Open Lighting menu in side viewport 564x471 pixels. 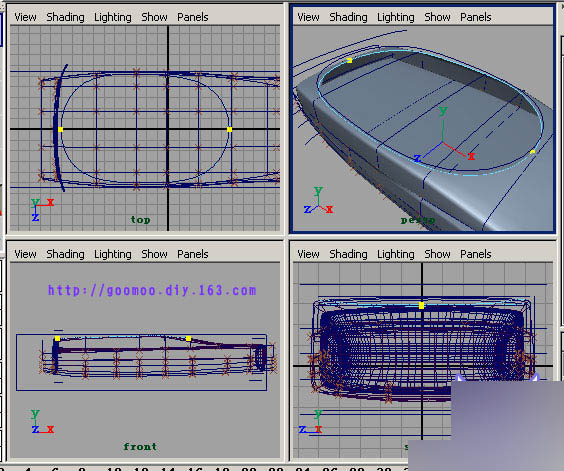tap(396, 254)
